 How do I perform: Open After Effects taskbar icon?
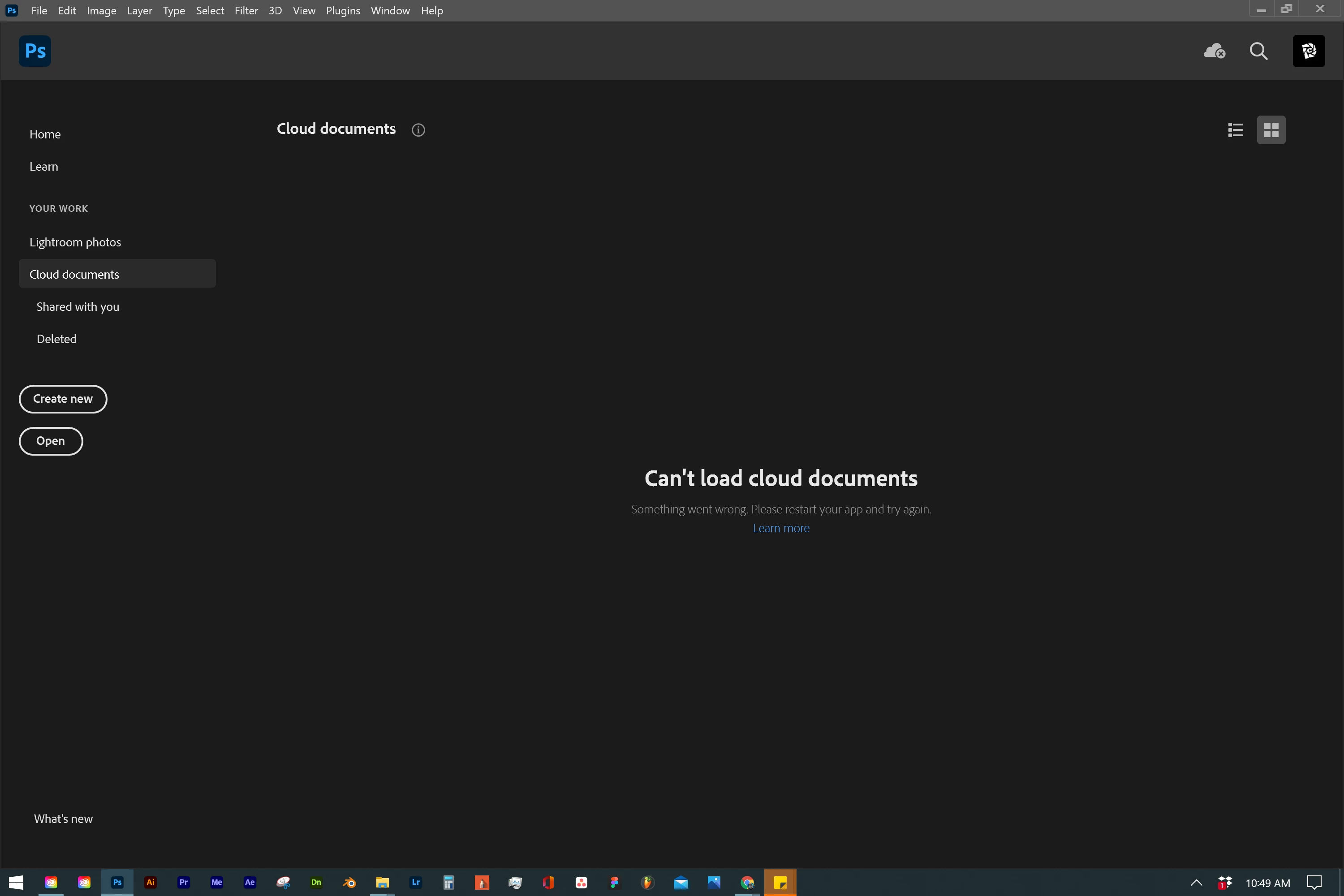[x=250, y=882]
